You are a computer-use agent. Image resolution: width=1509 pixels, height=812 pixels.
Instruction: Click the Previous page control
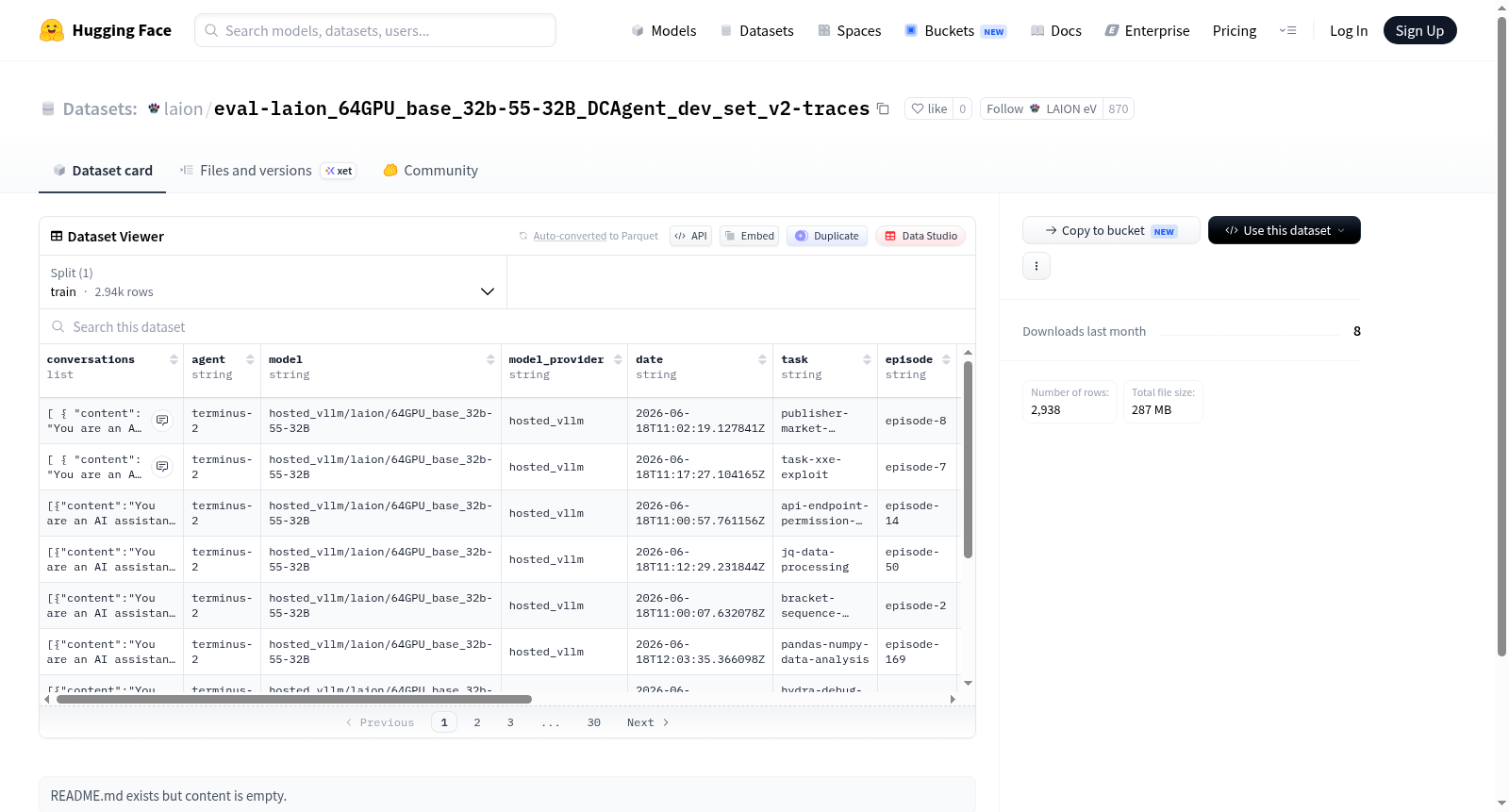tap(380, 722)
